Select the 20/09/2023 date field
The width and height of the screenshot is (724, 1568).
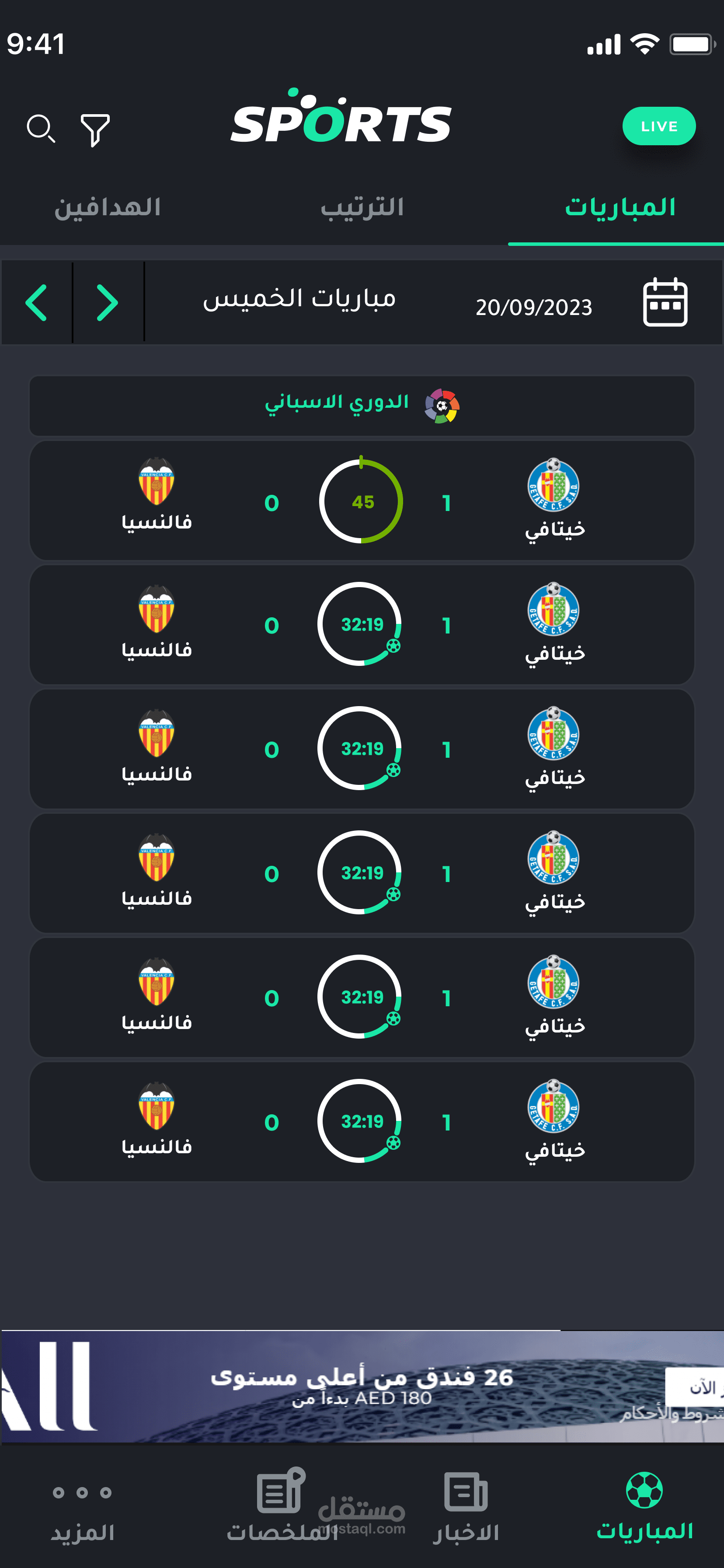(x=533, y=308)
